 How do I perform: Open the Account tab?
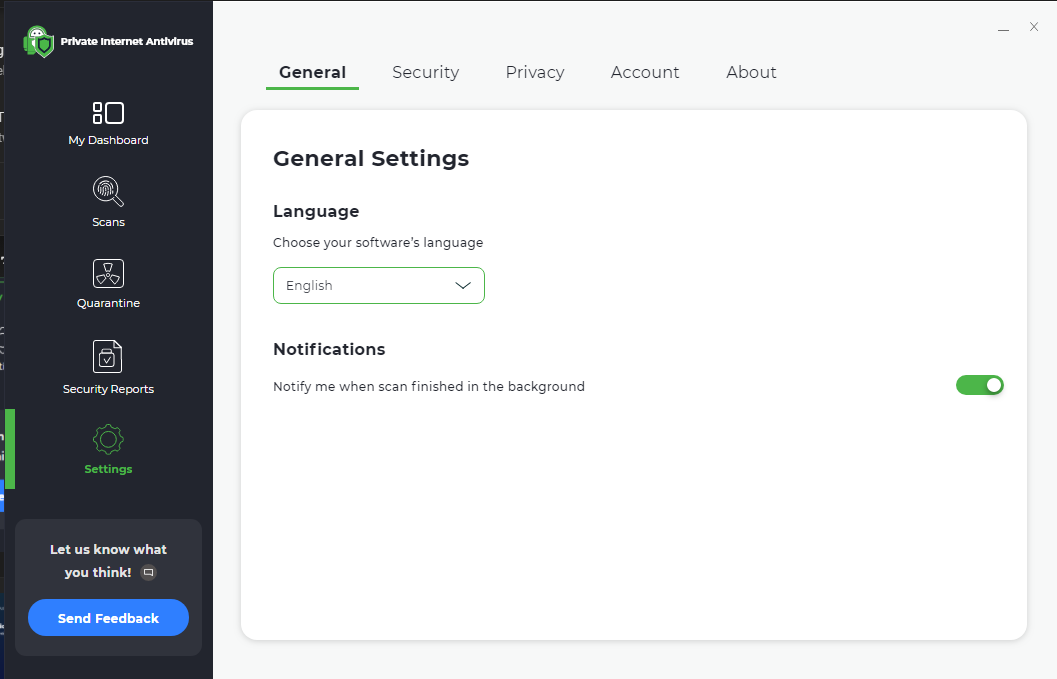pyautogui.click(x=644, y=72)
